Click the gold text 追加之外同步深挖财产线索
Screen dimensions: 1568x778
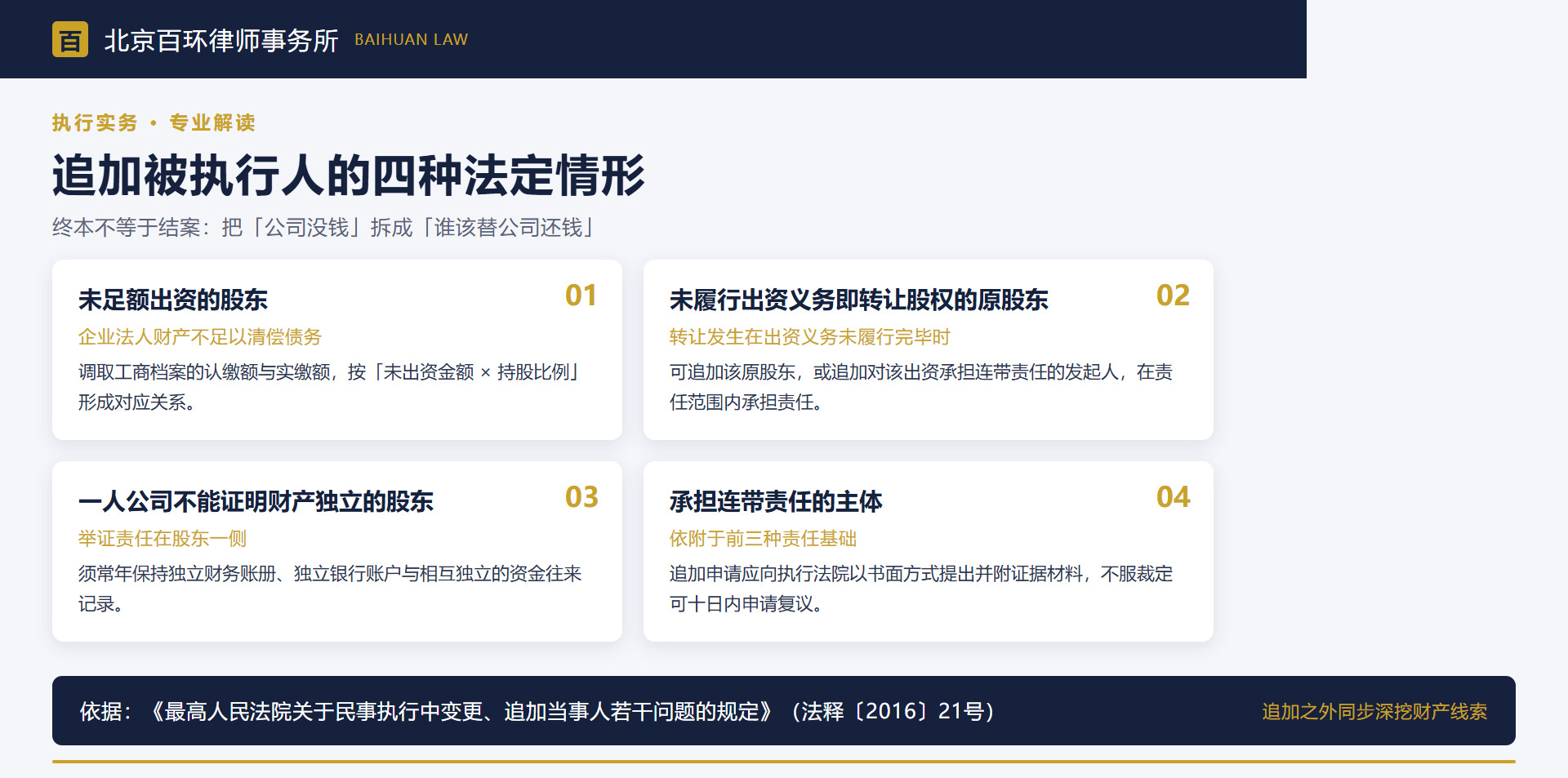click(x=1374, y=711)
